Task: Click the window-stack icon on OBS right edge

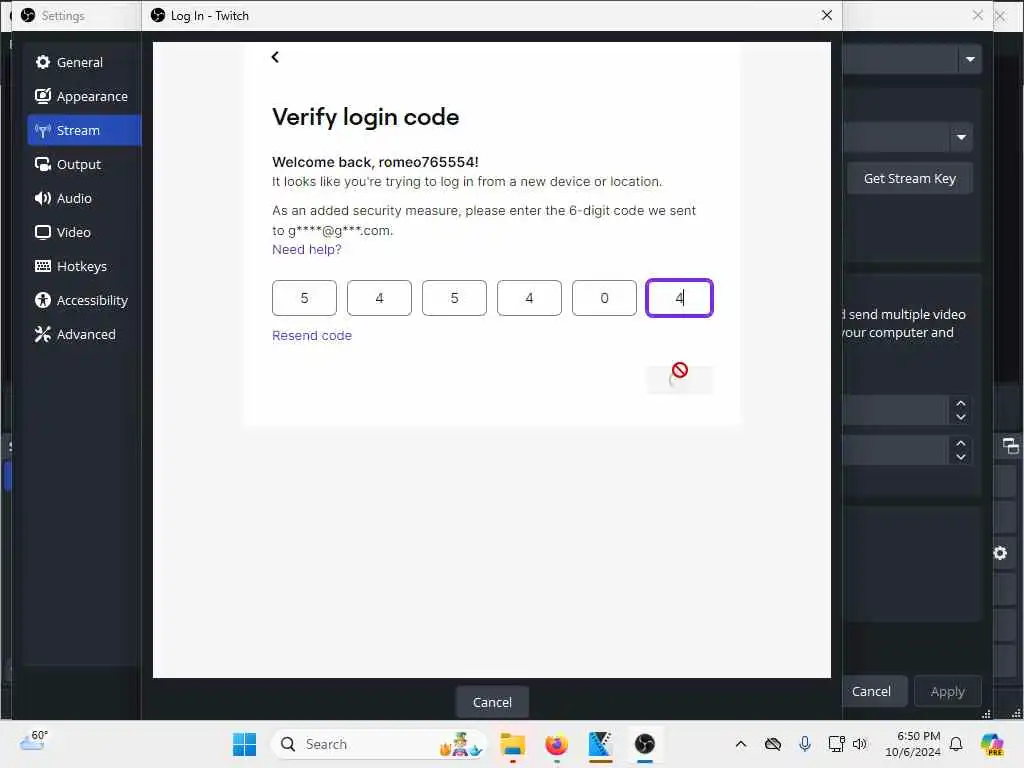Action: point(1010,446)
